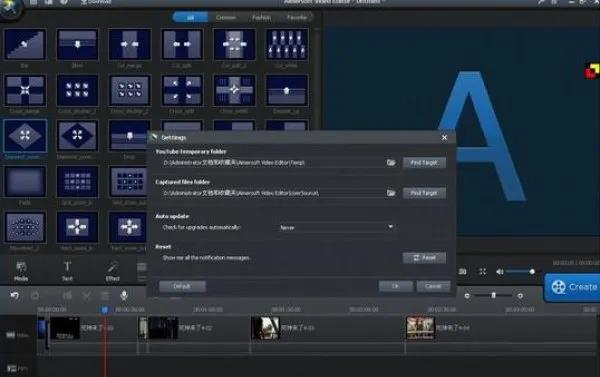This screenshot has height=377, width=600.
Task: Click the highlighted Diamond_zoom transition
Action: [25, 135]
